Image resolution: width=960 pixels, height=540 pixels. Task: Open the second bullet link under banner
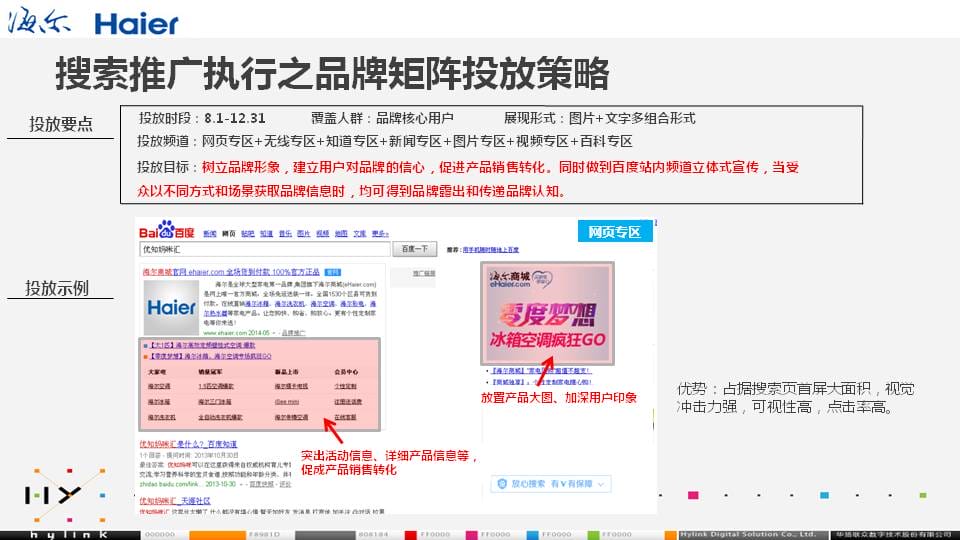point(541,382)
